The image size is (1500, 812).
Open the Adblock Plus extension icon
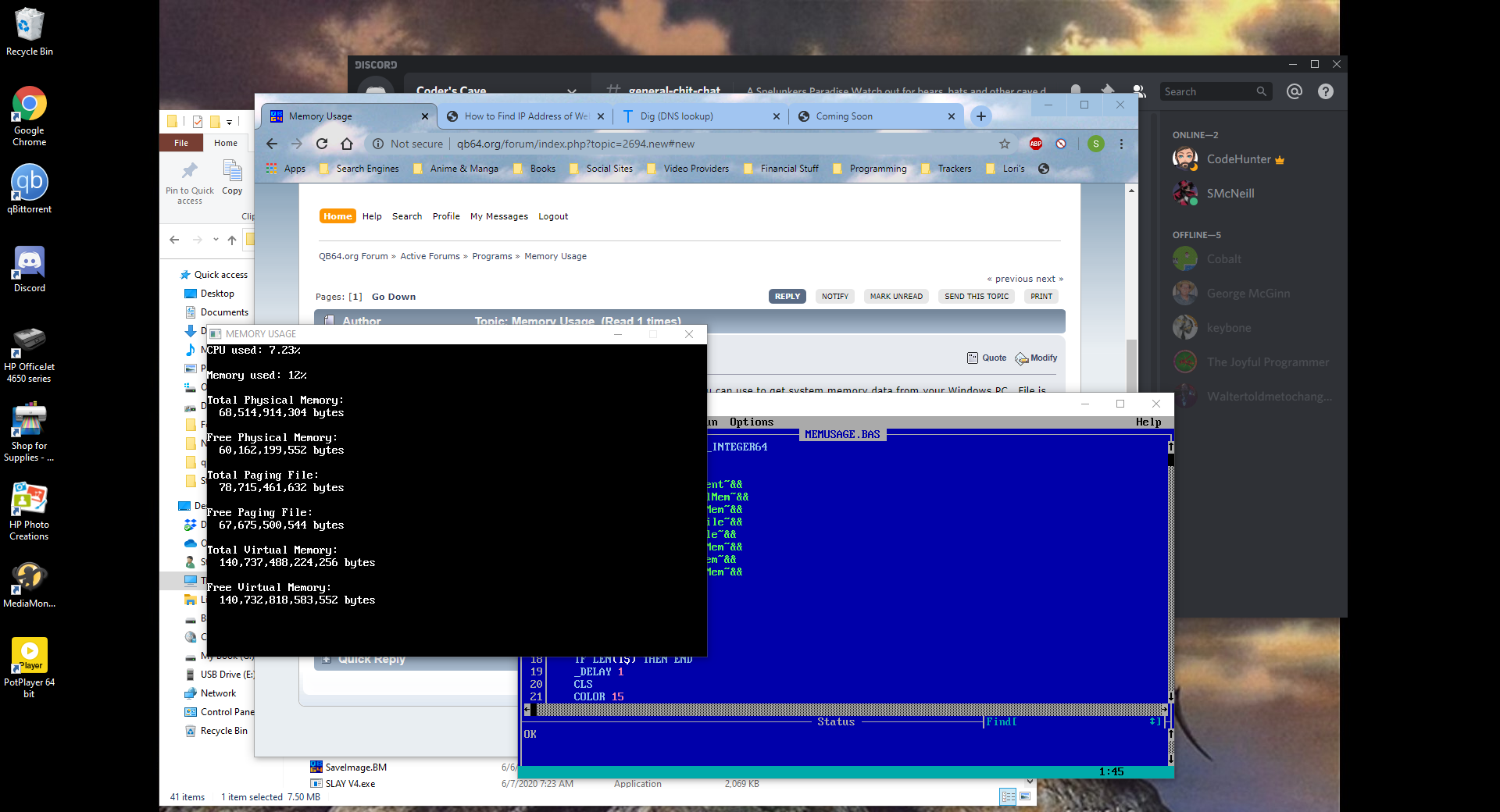pos(1036,144)
